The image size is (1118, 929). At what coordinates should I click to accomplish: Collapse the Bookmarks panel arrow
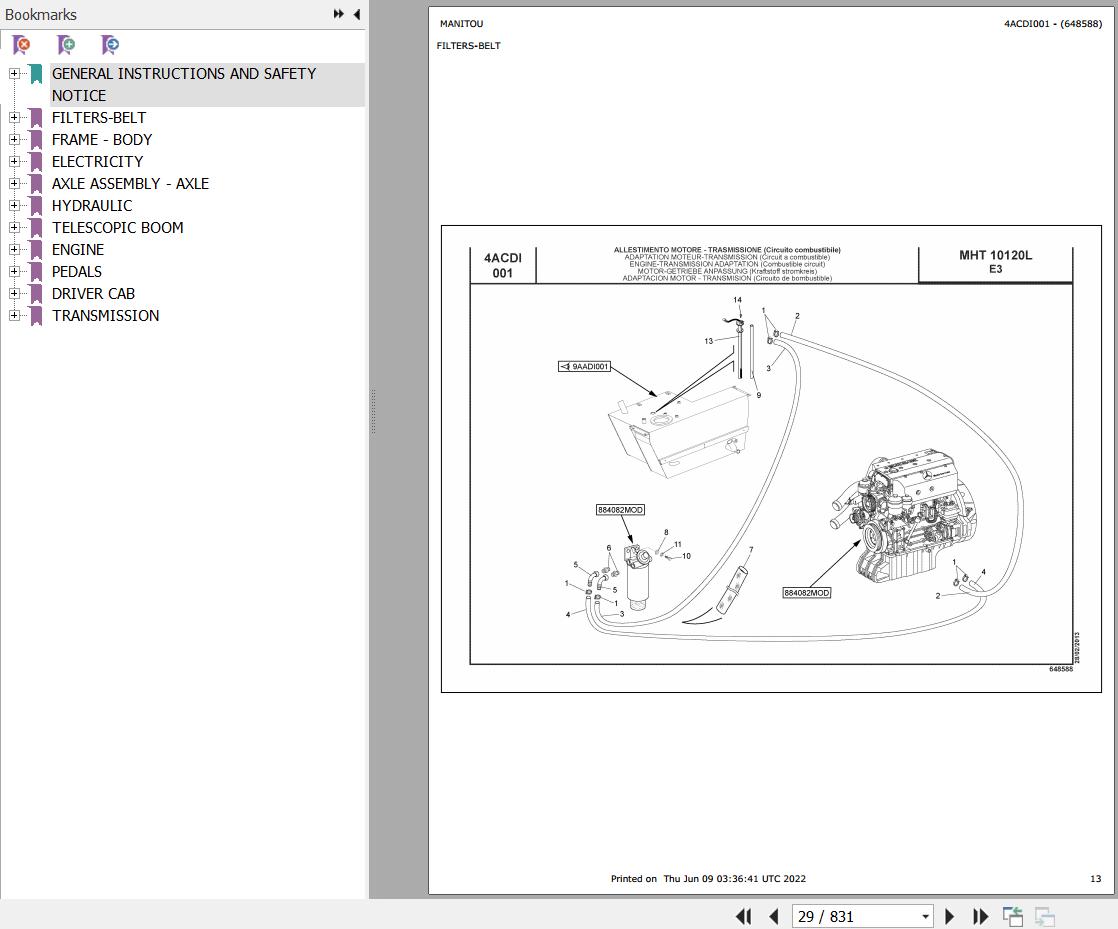coord(357,14)
